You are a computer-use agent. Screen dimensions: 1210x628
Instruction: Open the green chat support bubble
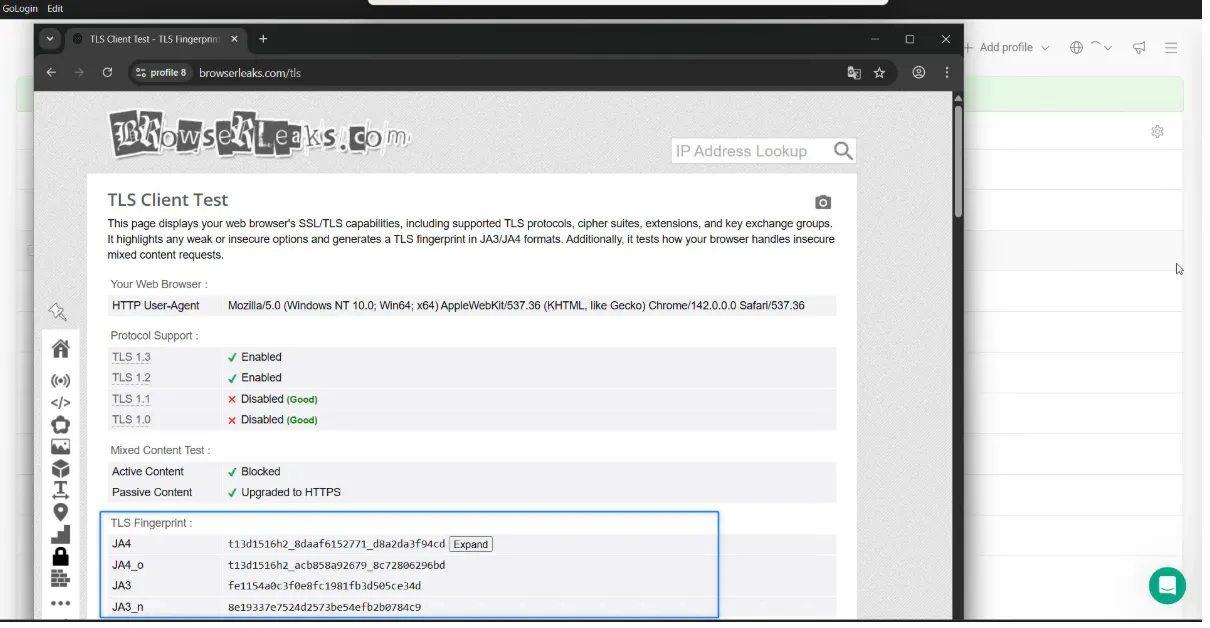pos(1167,585)
